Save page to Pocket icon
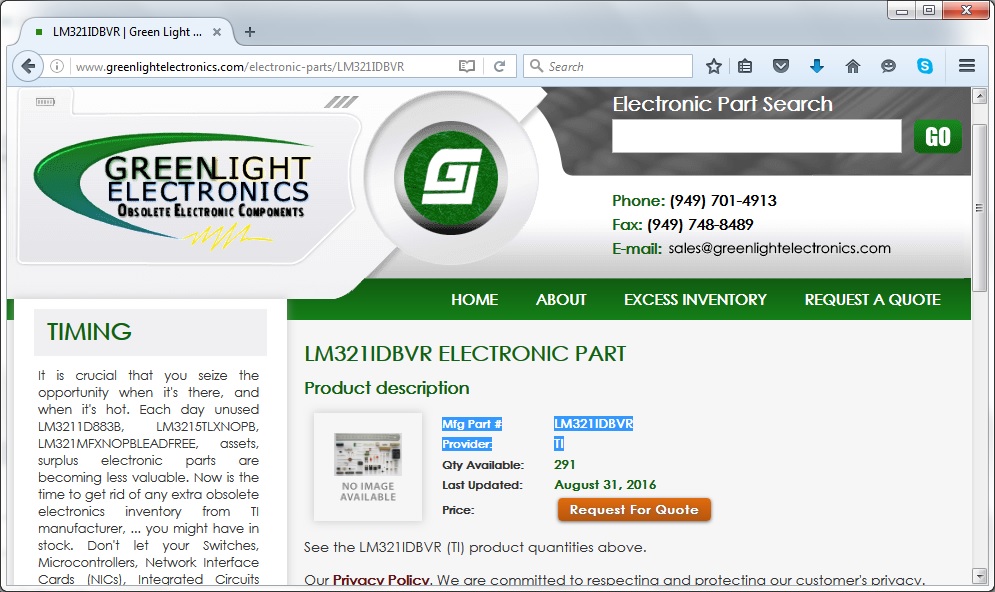 coord(781,66)
